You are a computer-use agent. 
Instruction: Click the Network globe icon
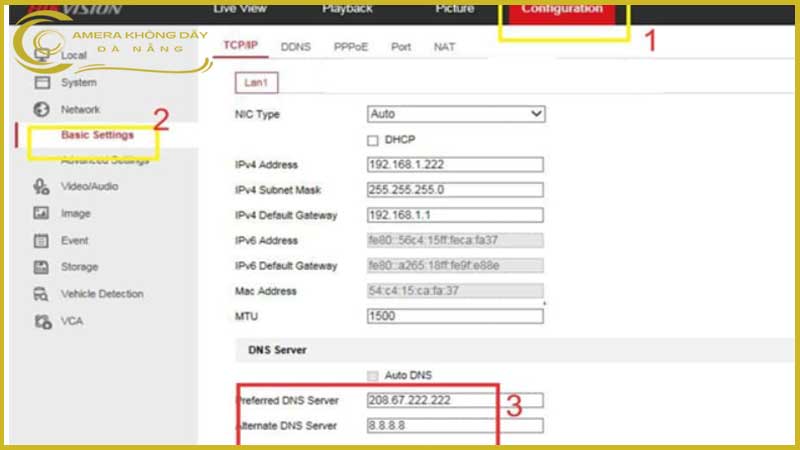click(41, 109)
